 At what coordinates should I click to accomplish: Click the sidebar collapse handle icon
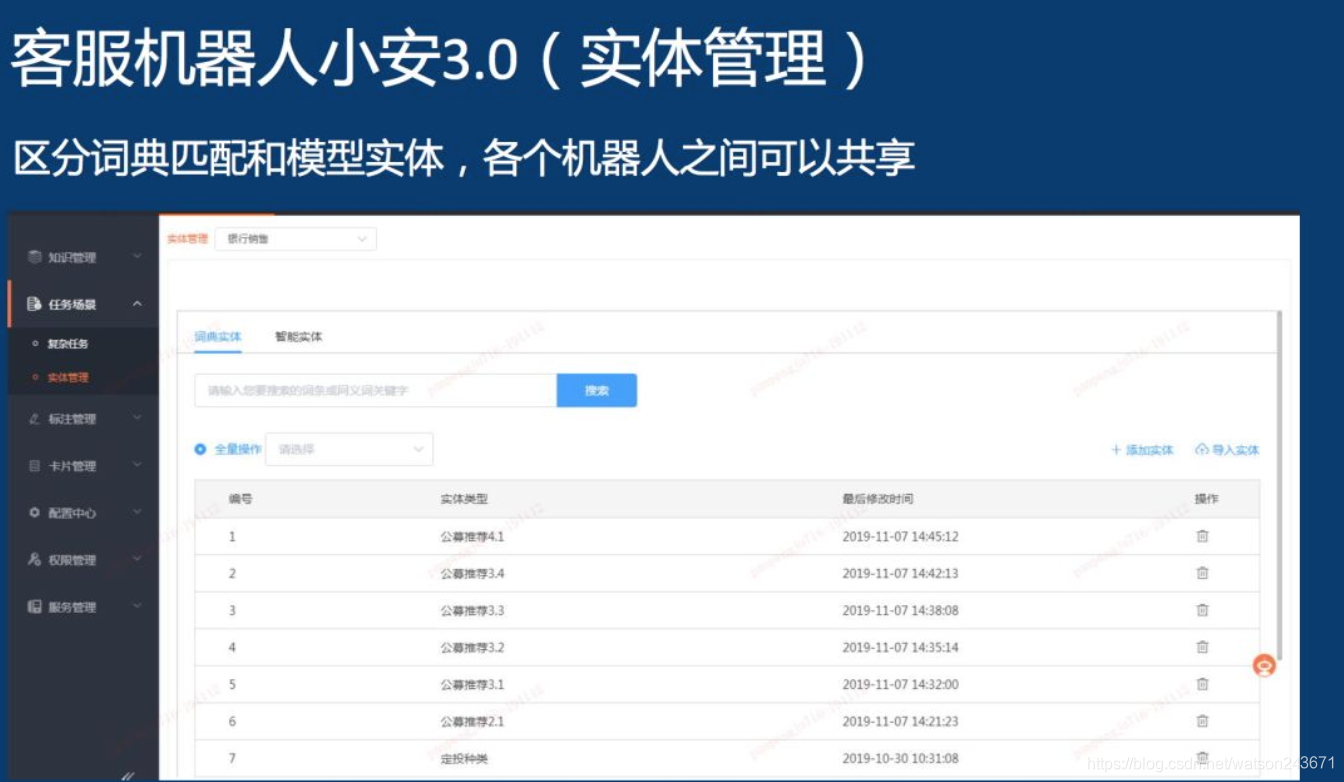[x=128, y=774]
